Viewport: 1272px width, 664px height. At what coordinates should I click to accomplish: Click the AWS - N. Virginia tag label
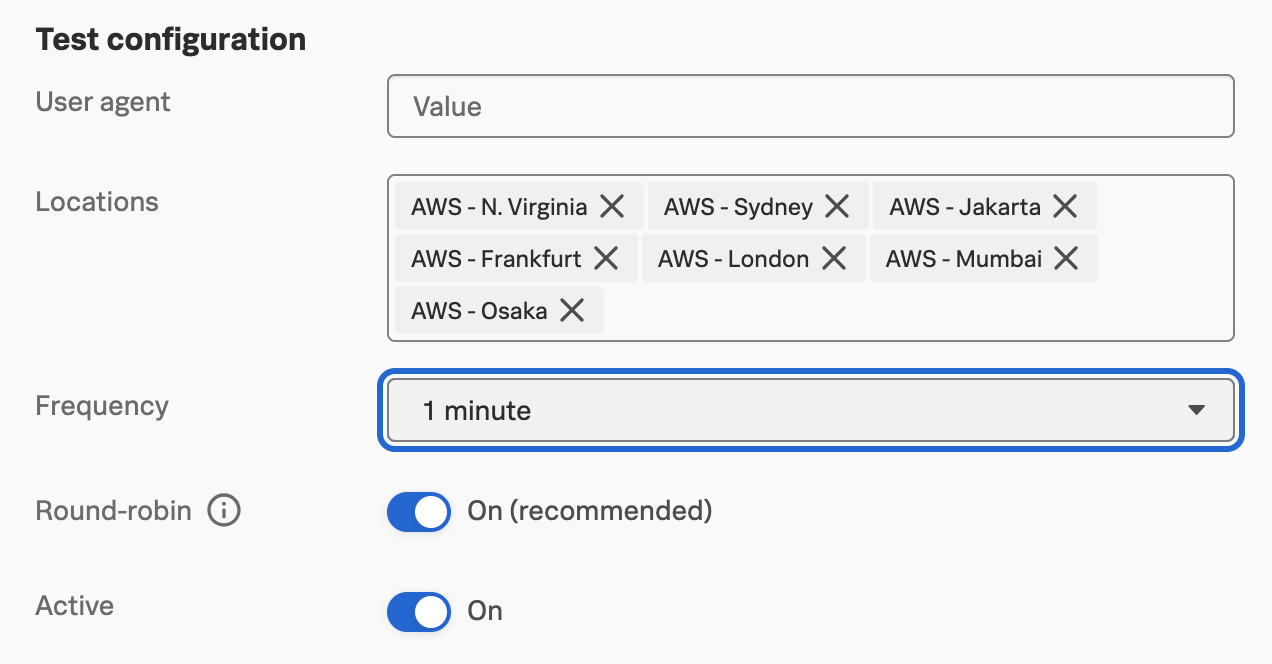(499, 207)
